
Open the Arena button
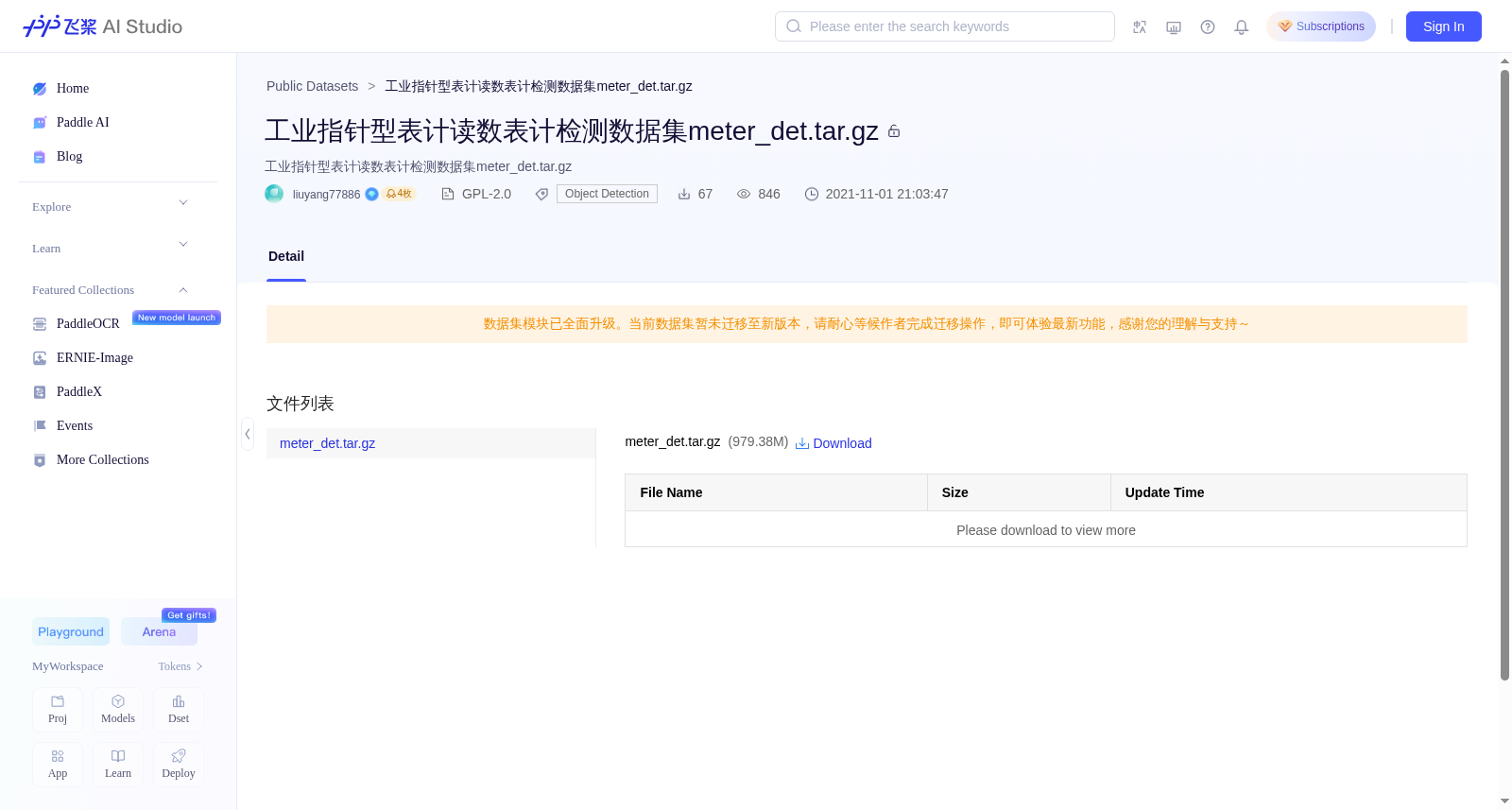coord(159,631)
